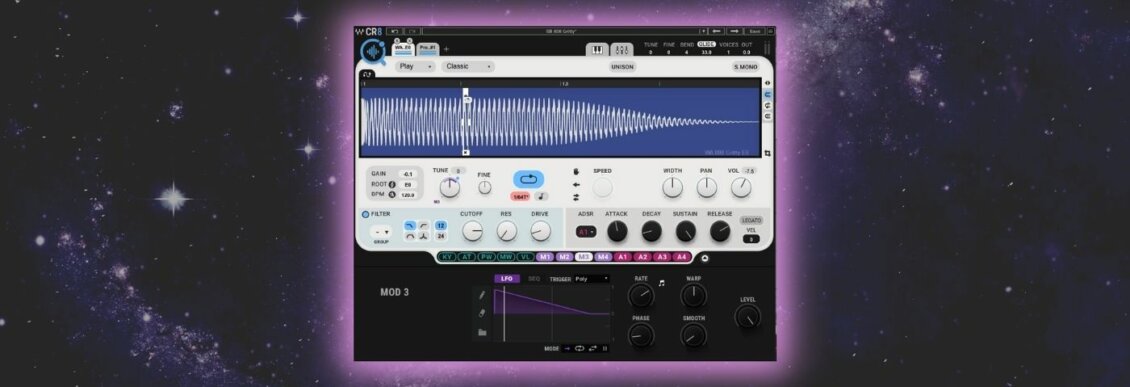Select the high-pass filter shape
This screenshot has height=387, width=1130.
pyautogui.click(x=423, y=226)
